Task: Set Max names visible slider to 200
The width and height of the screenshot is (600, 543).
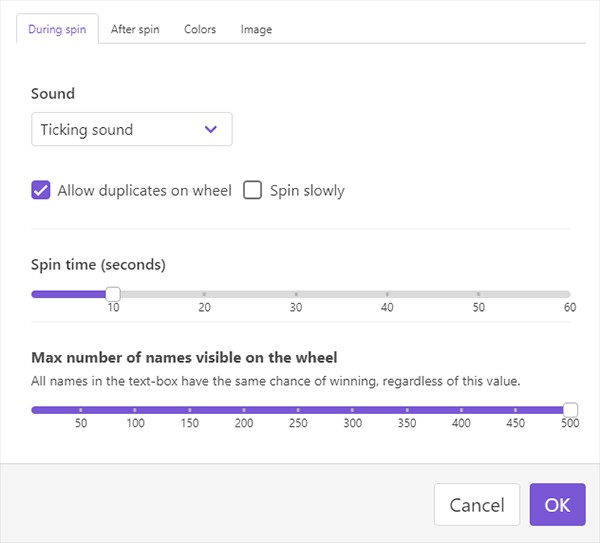Action: [244, 410]
